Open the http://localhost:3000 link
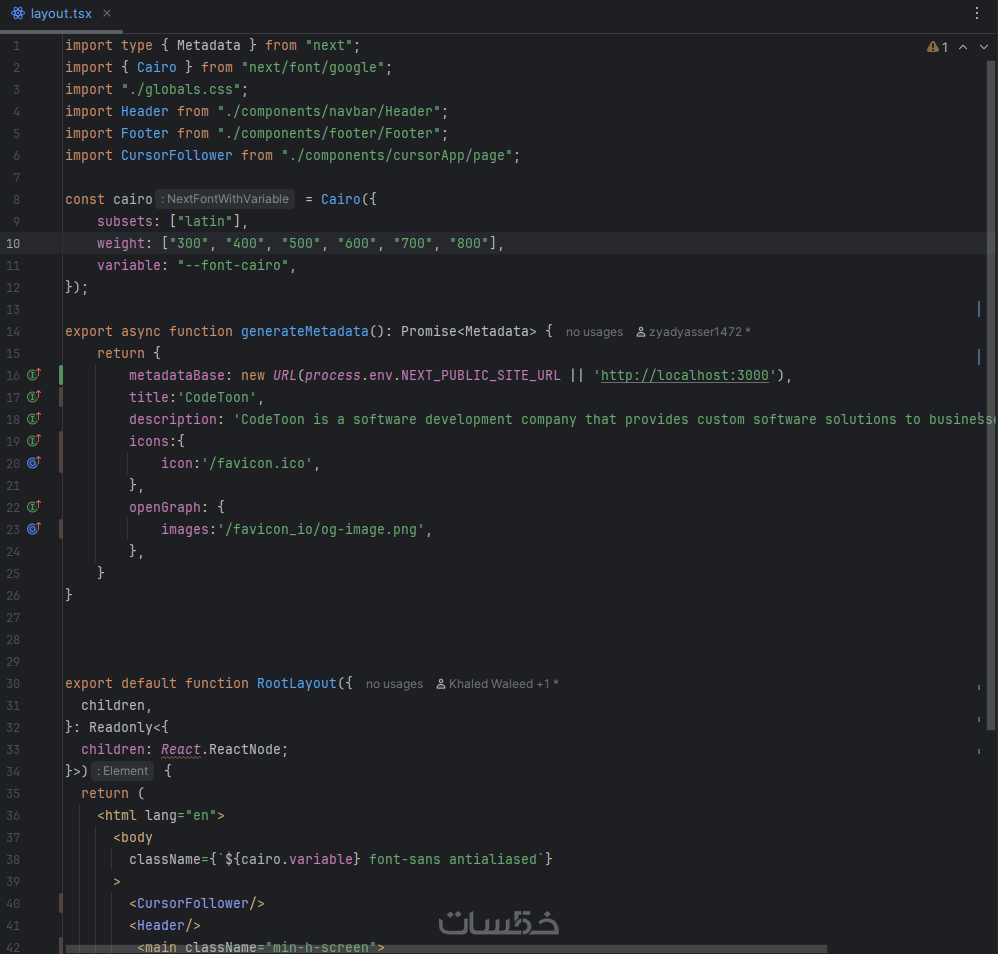Viewport: 998px width, 954px height. pyautogui.click(x=685, y=375)
